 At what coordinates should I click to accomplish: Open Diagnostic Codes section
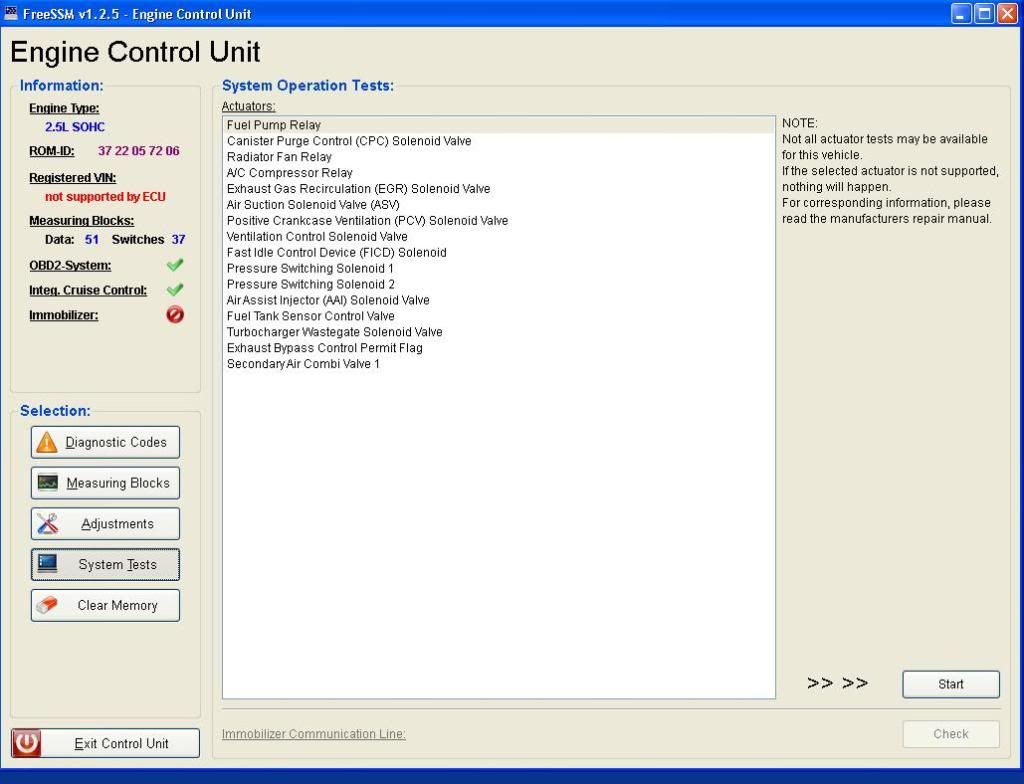105,442
